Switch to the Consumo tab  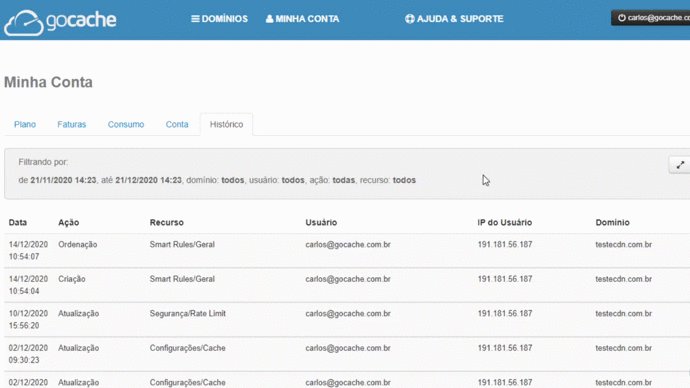[x=126, y=124]
